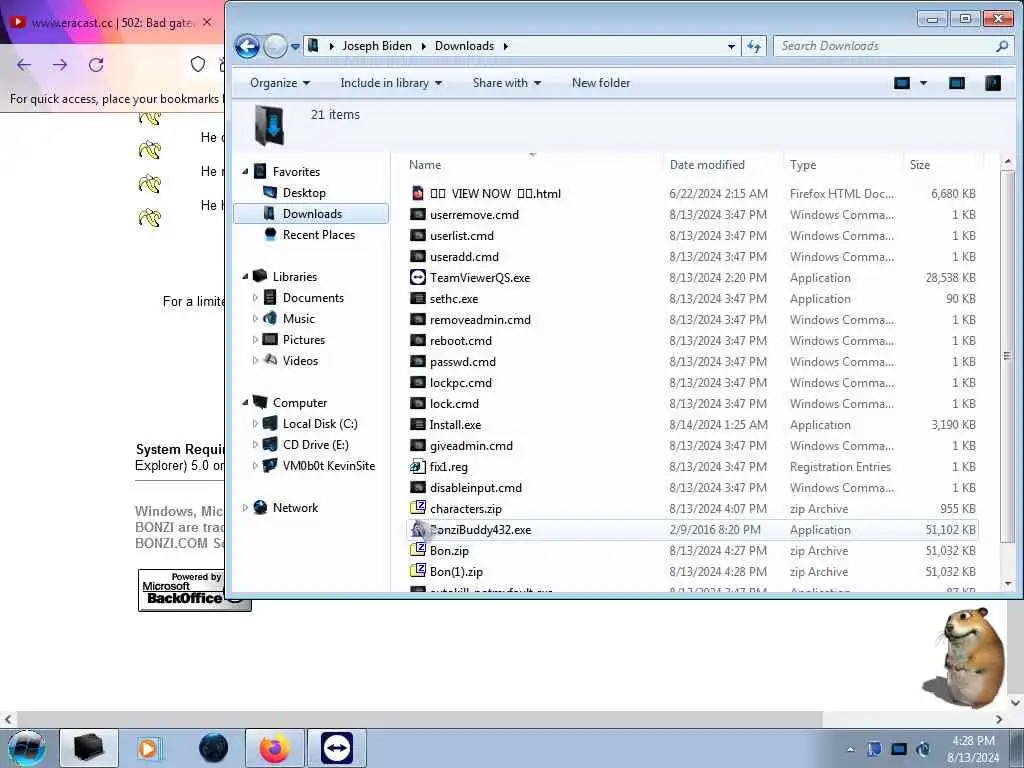Viewport: 1024px width, 768px height.
Task: Select sethc.exe file icon
Action: (418, 298)
